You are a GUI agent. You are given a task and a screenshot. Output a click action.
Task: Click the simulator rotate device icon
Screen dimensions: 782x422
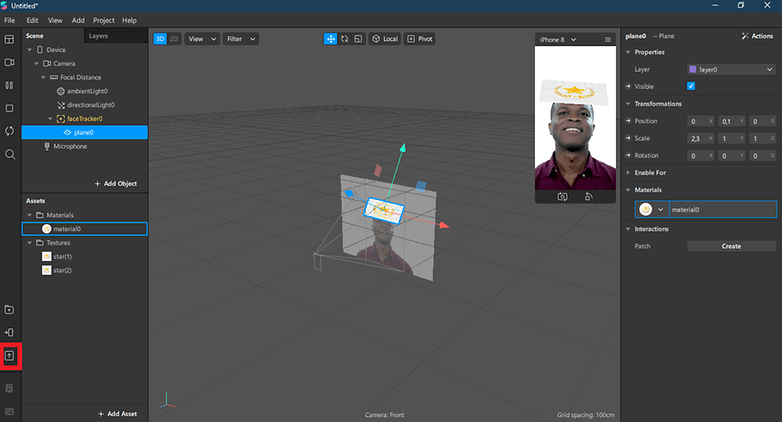coord(588,197)
